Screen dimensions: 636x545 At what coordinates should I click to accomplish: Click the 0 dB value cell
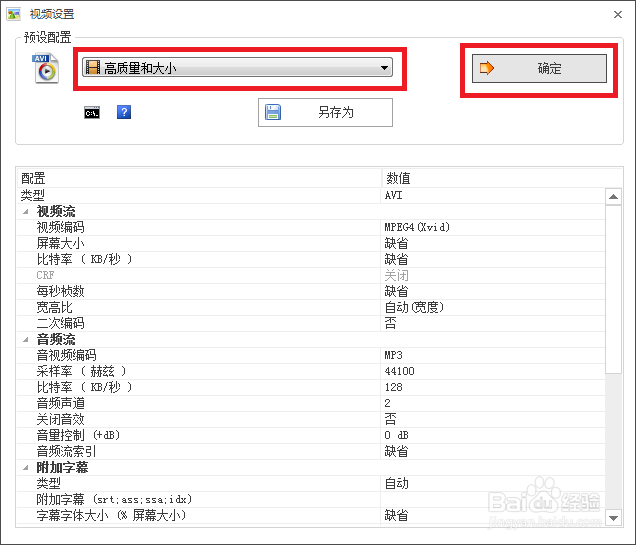493,436
